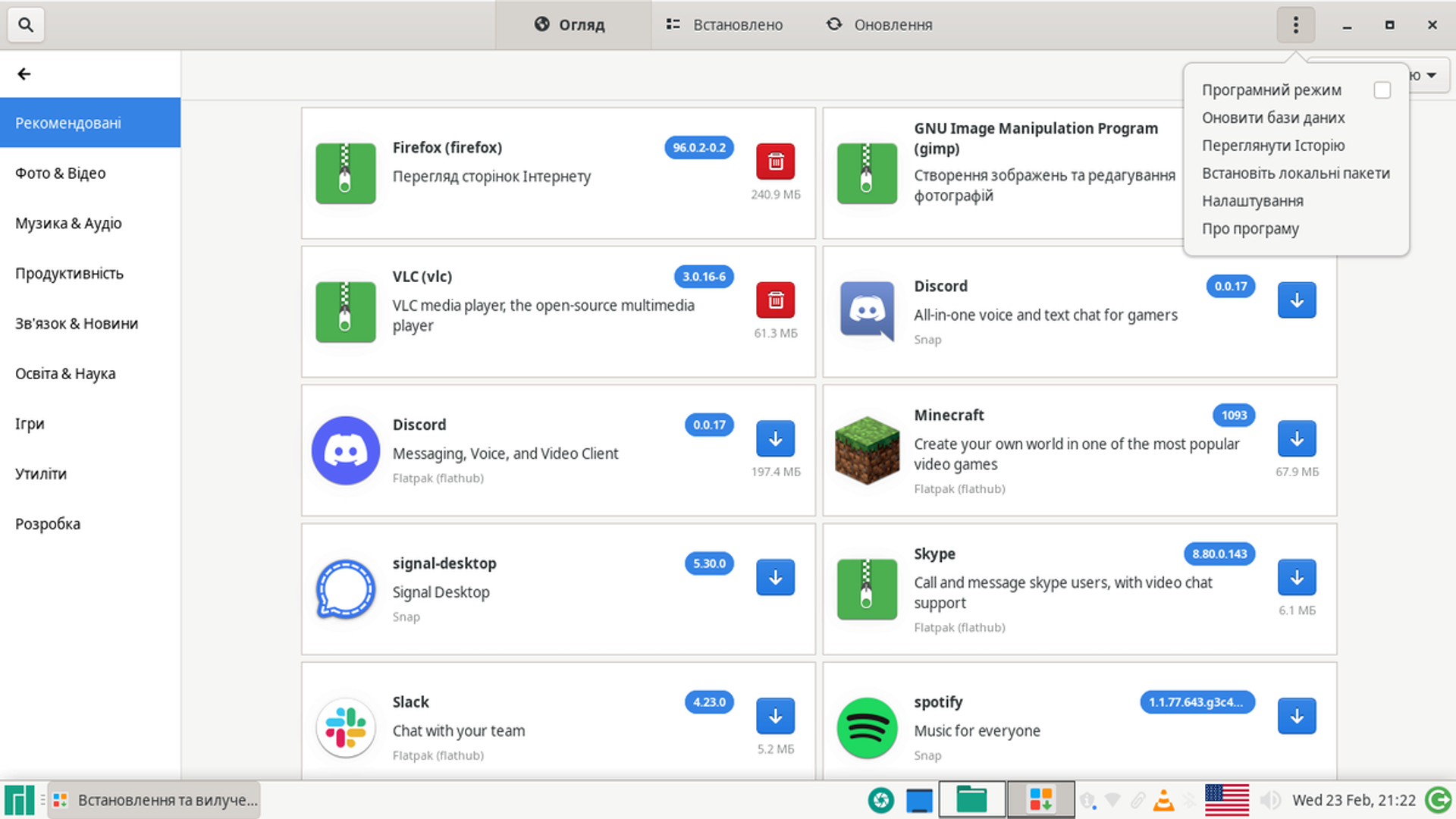Click signal-desktop version badge 5.30.0
The image size is (1456, 819).
(709, 563)
